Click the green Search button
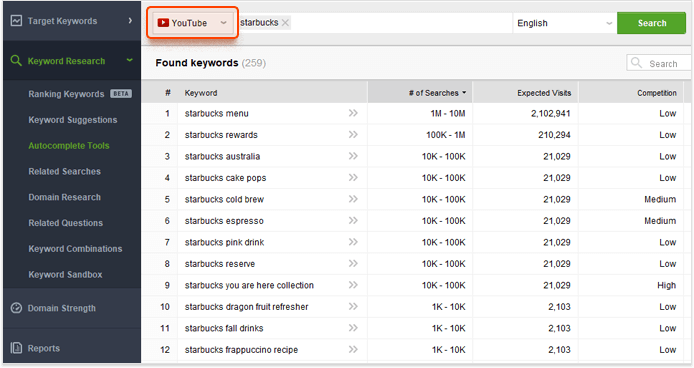 pos(652,23)
